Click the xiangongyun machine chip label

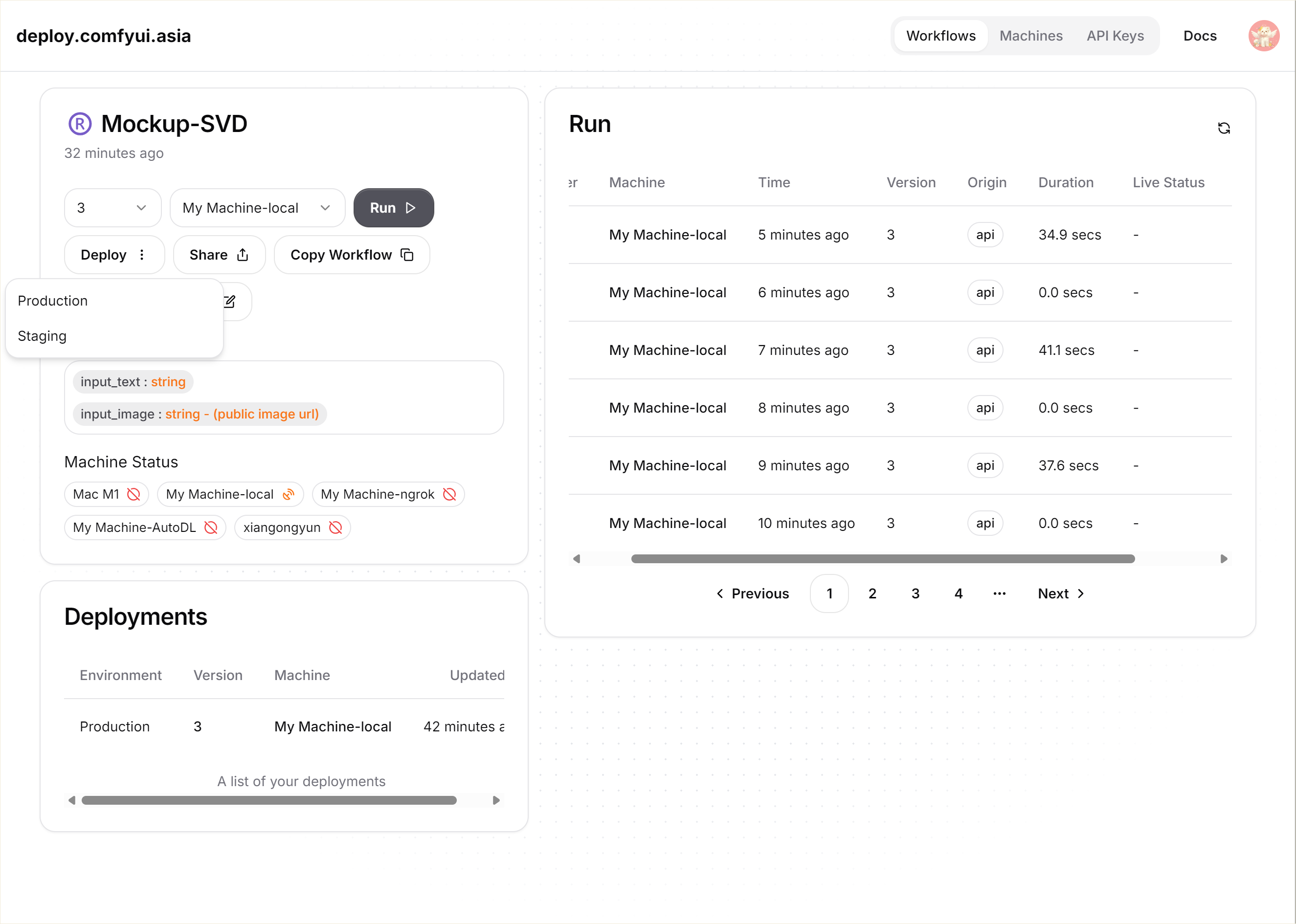(282, 528)
